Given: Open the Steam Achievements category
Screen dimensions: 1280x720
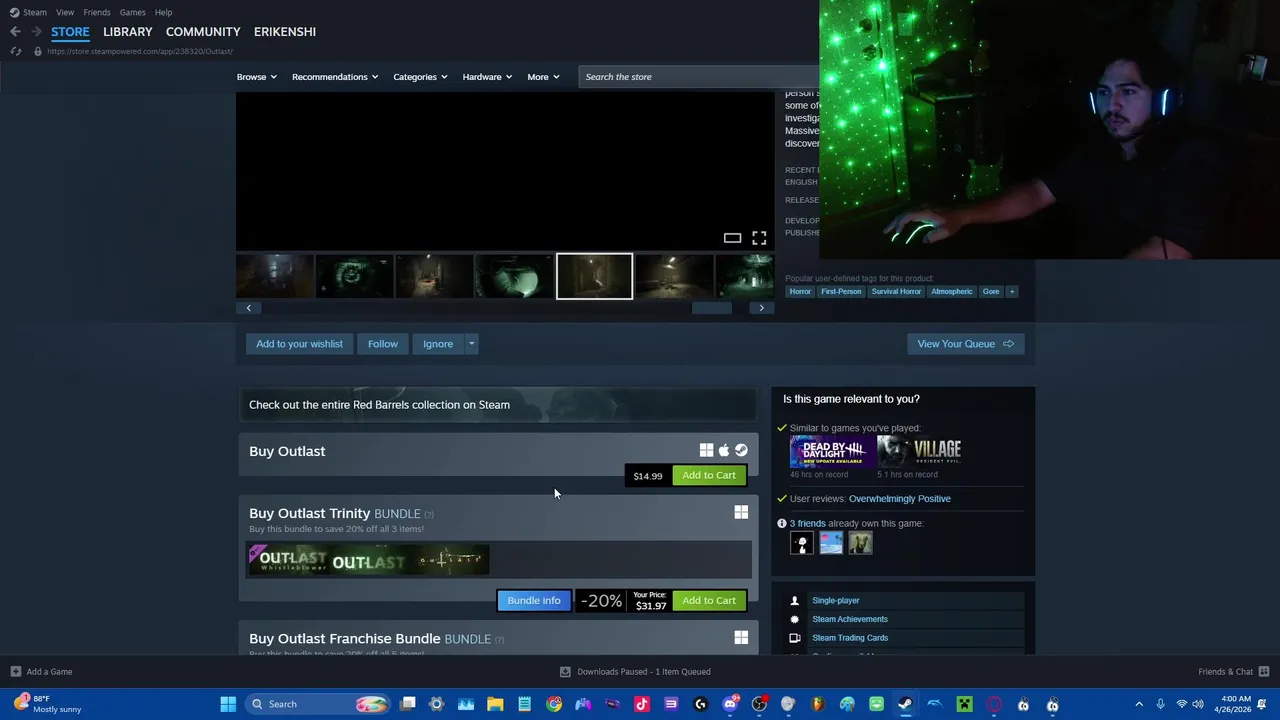Looking at the screenshot, I should (850, 619).
